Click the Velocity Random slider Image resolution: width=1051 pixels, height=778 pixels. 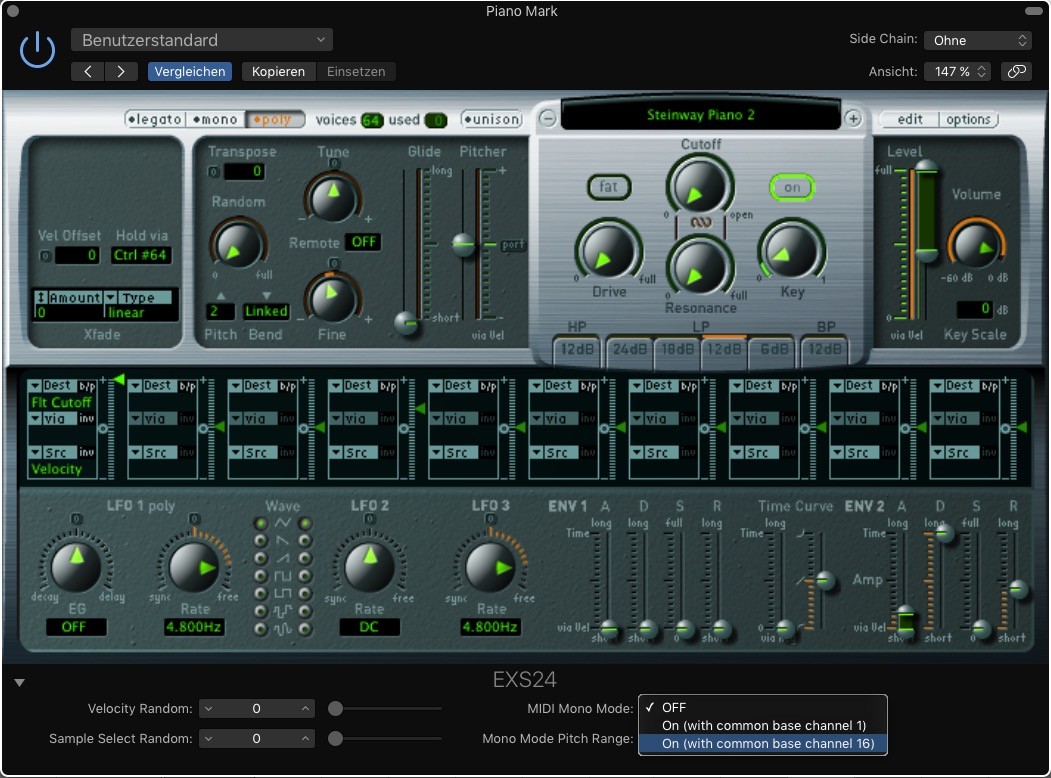pos(385,708)
